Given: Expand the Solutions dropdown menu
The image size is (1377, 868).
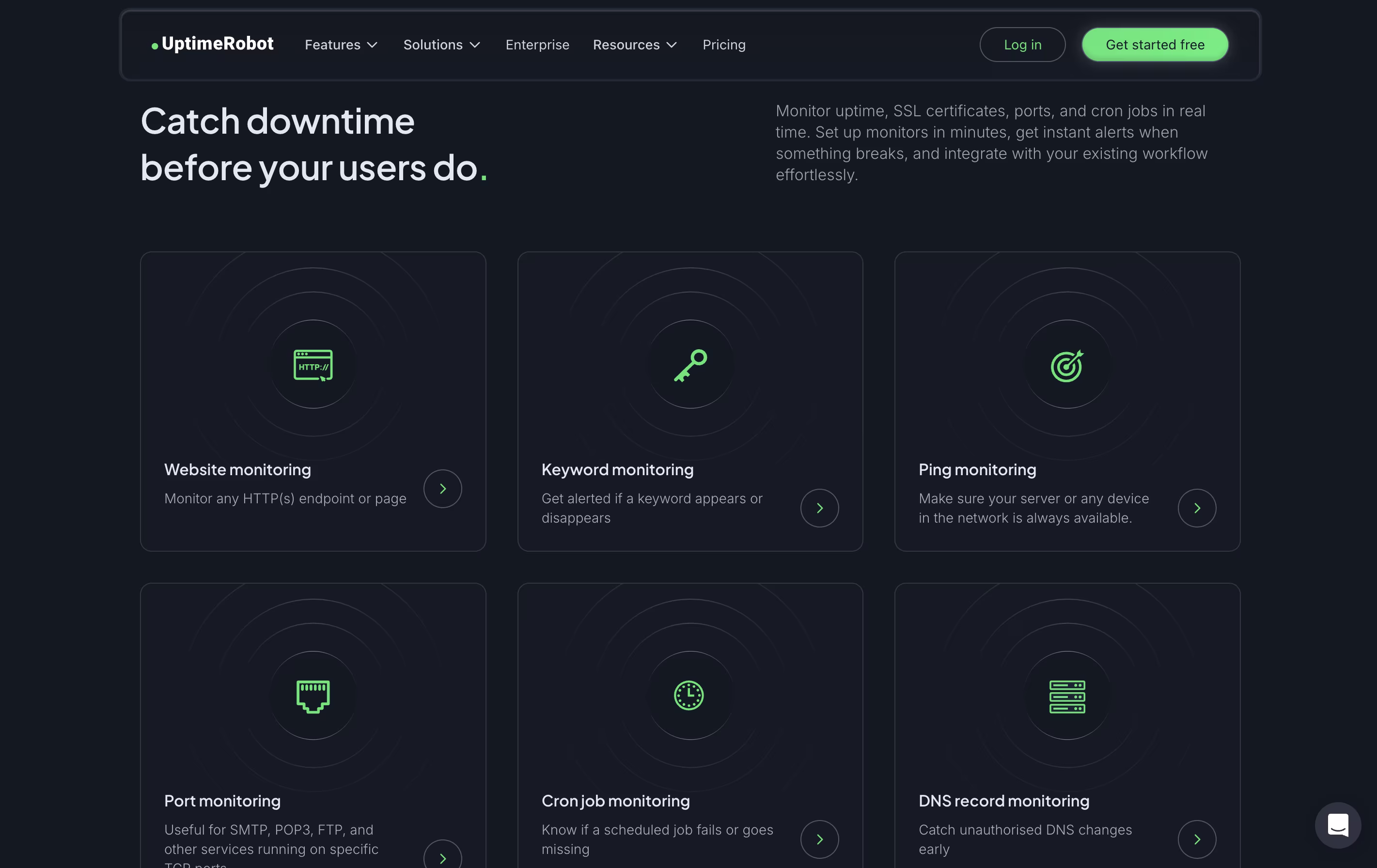Looking at the screenshot, I should click(441, 45).
